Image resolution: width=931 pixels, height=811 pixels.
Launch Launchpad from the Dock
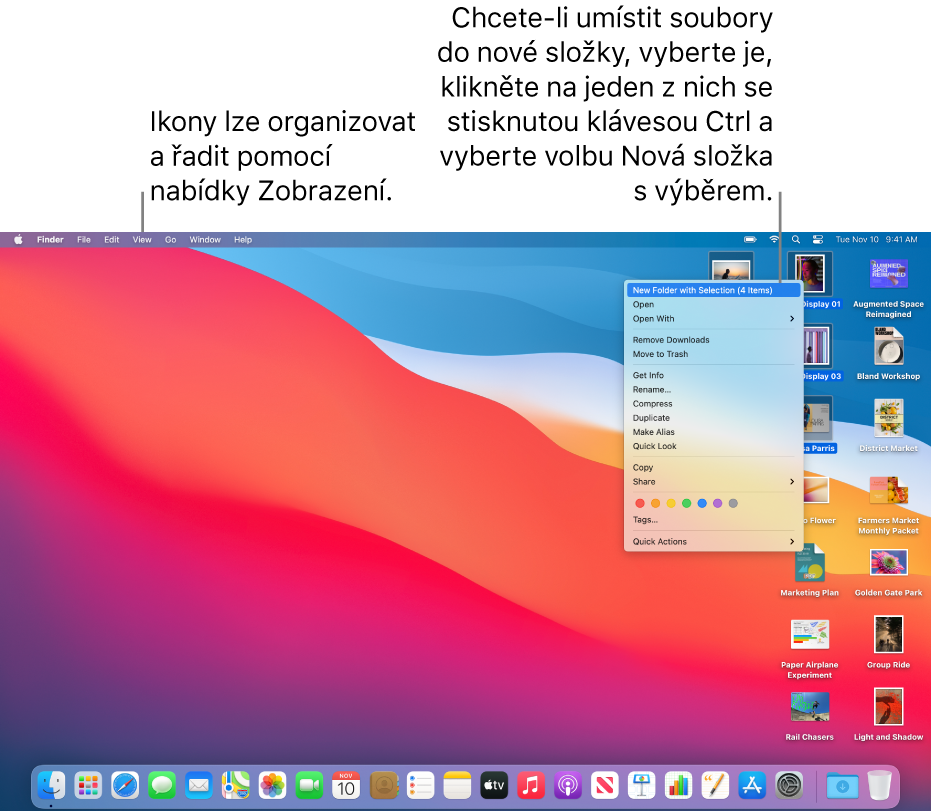click(88, 785)
